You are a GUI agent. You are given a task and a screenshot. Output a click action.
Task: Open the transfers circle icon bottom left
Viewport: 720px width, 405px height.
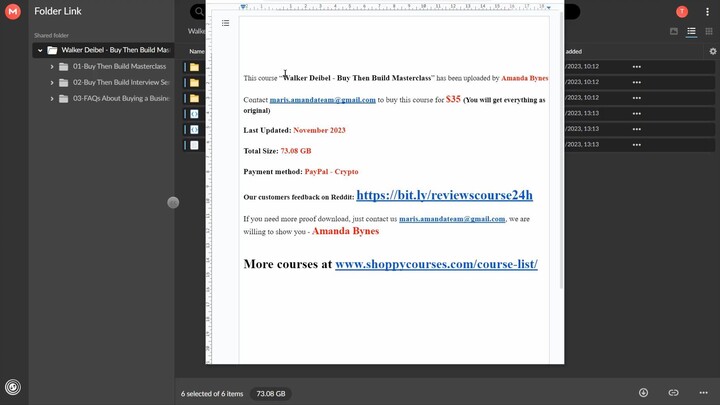[x=13, y=386]
